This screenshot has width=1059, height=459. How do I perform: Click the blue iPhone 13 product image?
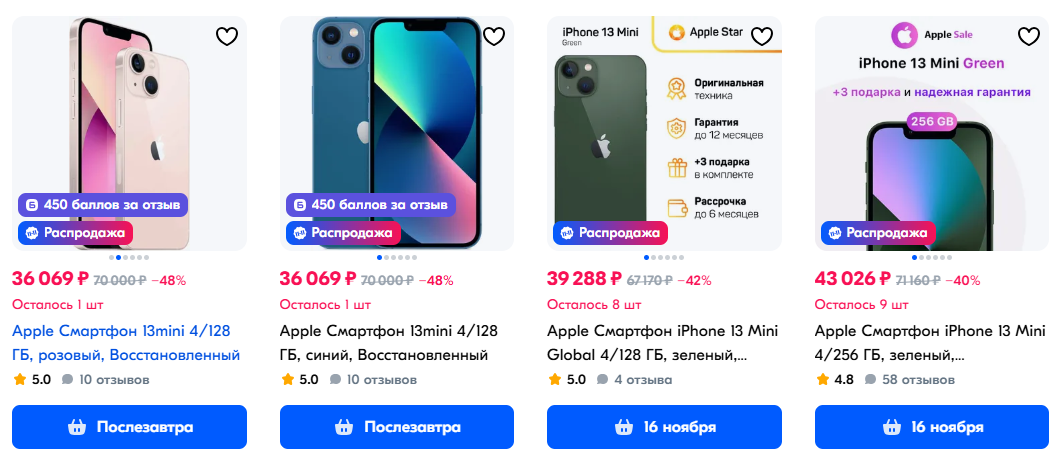(x=397, y=134)
